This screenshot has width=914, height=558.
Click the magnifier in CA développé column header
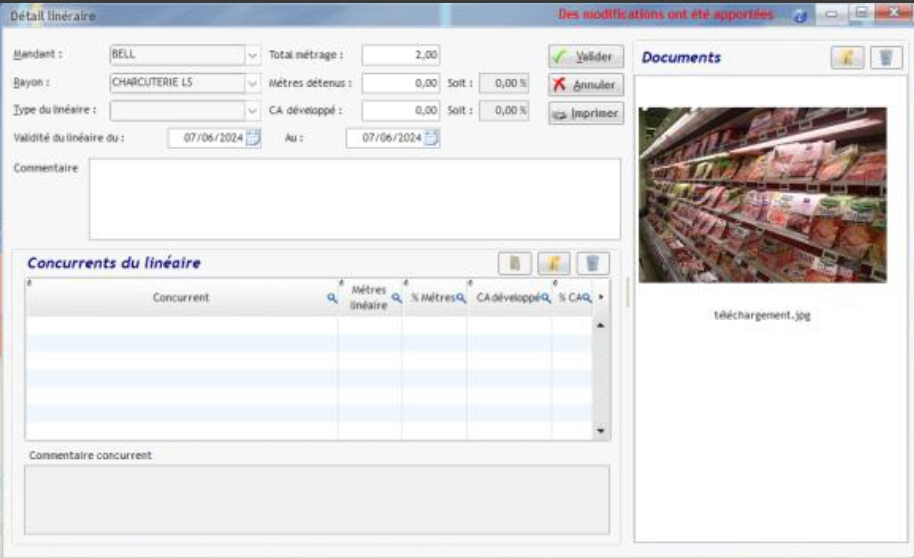546,298
